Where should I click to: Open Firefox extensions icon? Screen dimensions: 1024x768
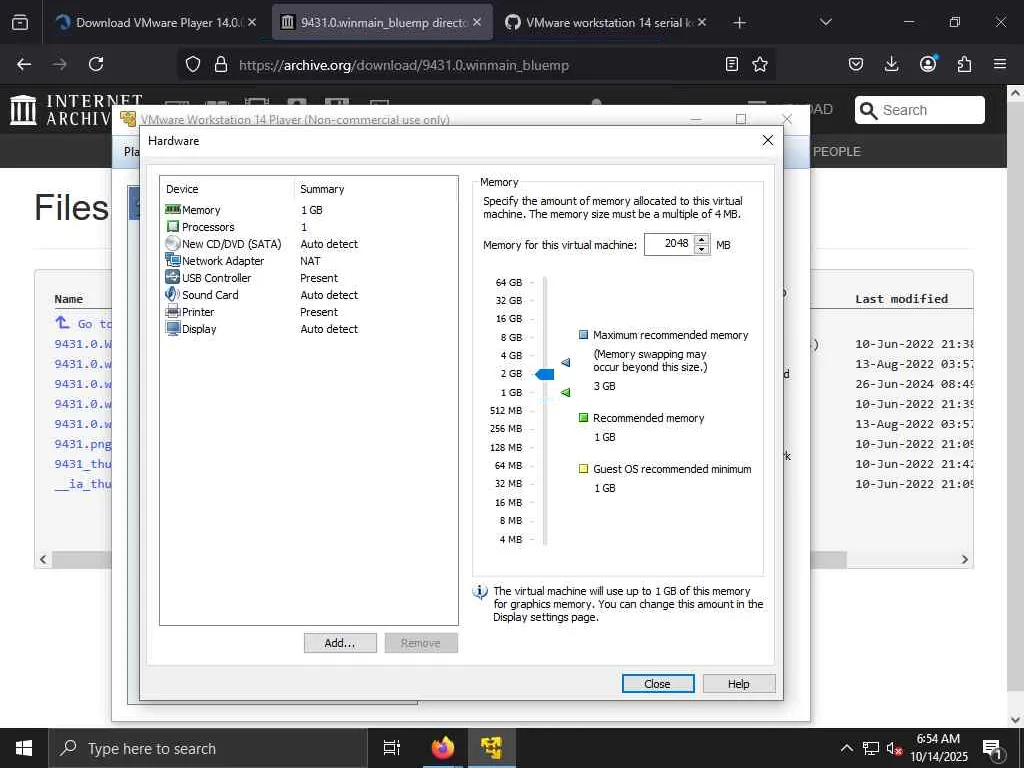pyautogui.click(x=964, y=64)
